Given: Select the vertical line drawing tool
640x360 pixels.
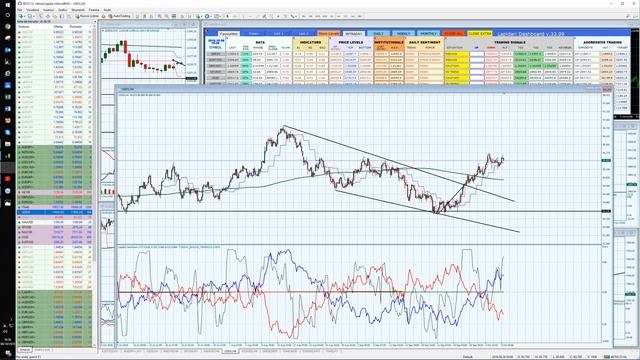Looking at the screenshot, I should [243, 16].
